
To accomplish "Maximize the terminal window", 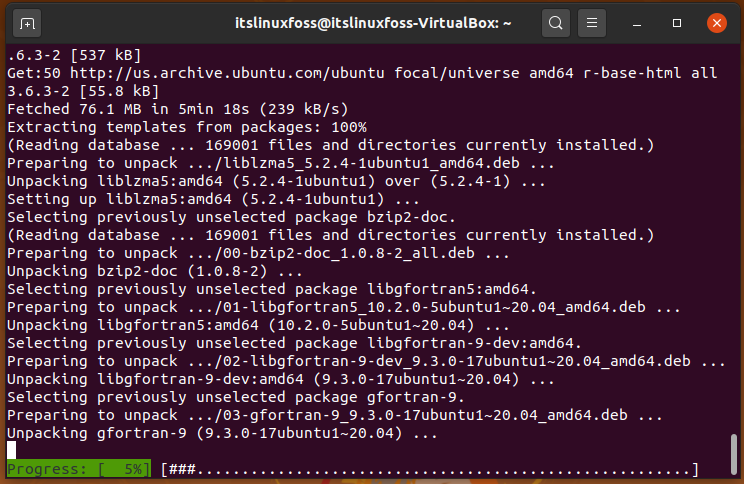I will (677, 23).
